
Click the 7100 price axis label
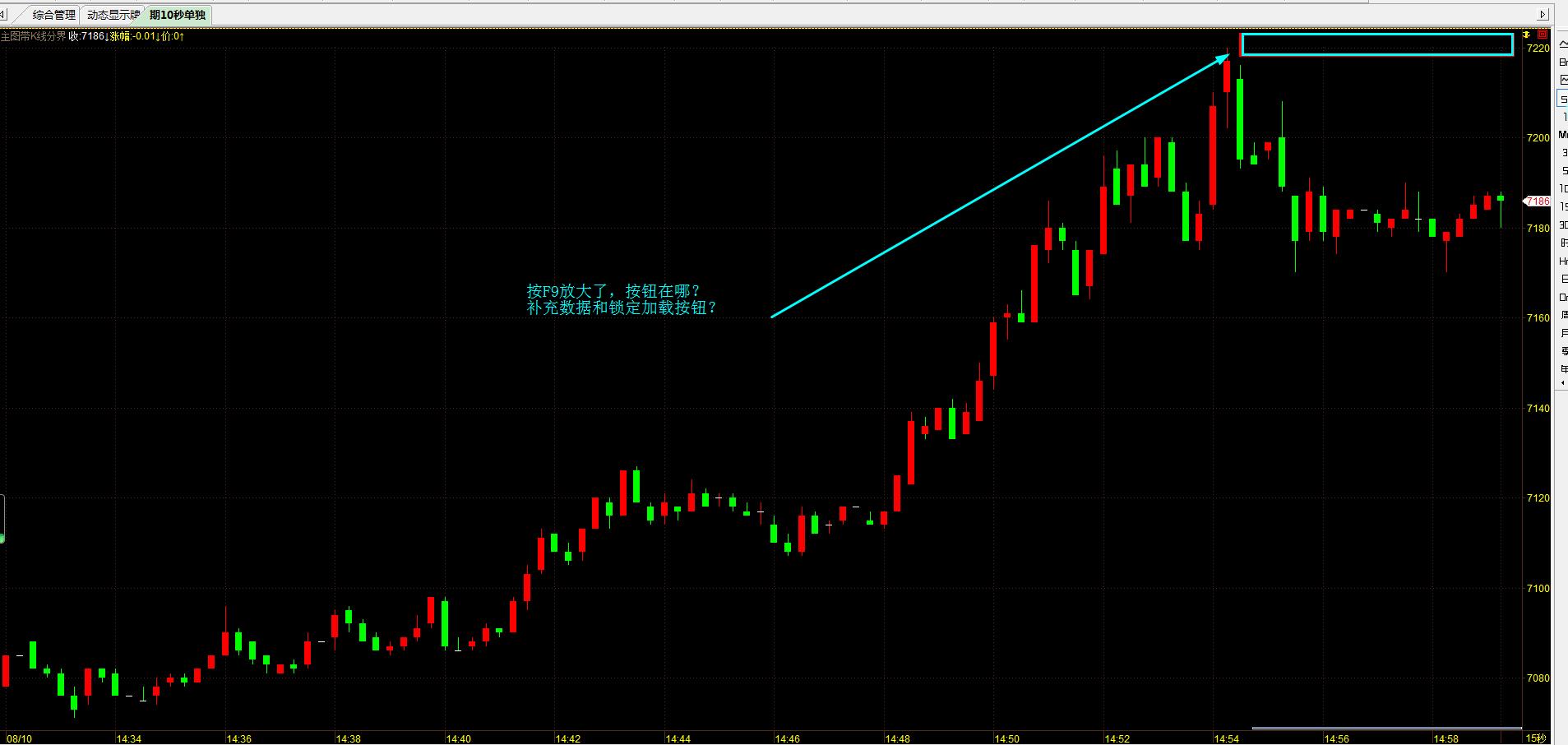pos(1538,589)
